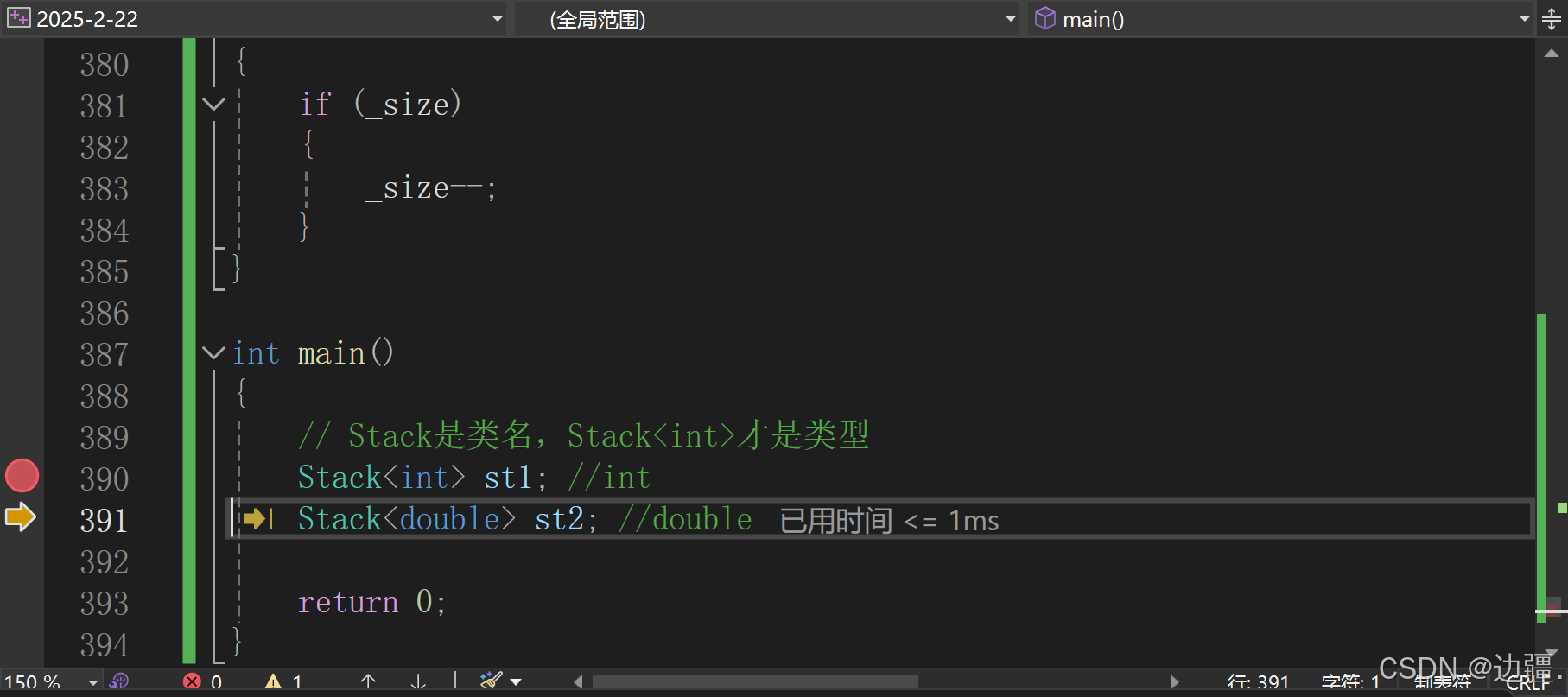Click the yellow warning count icon
Image resolution: width=1568 pixels, height=697 pixels.
coord(273,682)
